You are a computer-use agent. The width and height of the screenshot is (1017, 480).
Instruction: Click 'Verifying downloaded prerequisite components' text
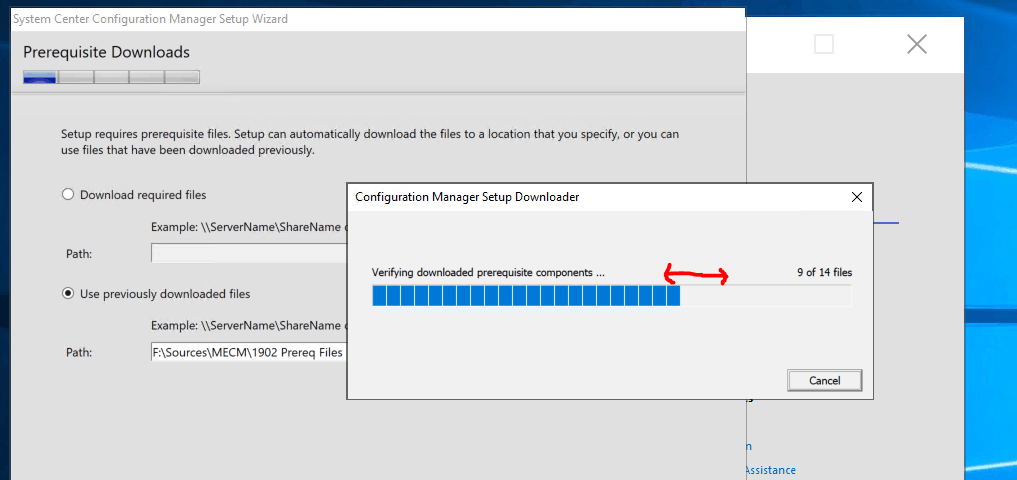(x=488, y=272)
